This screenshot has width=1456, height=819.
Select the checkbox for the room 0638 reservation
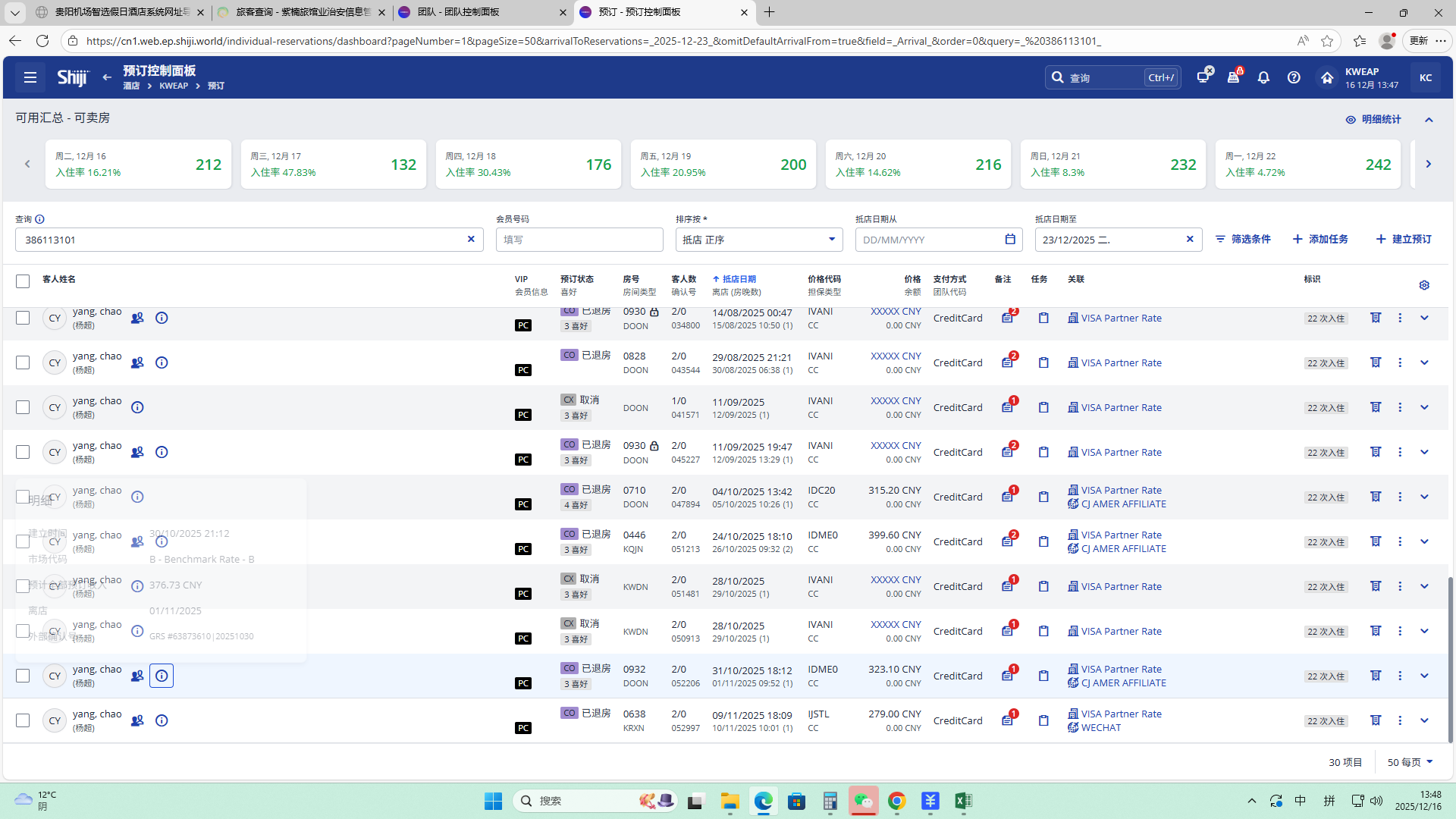click(23, 720)
